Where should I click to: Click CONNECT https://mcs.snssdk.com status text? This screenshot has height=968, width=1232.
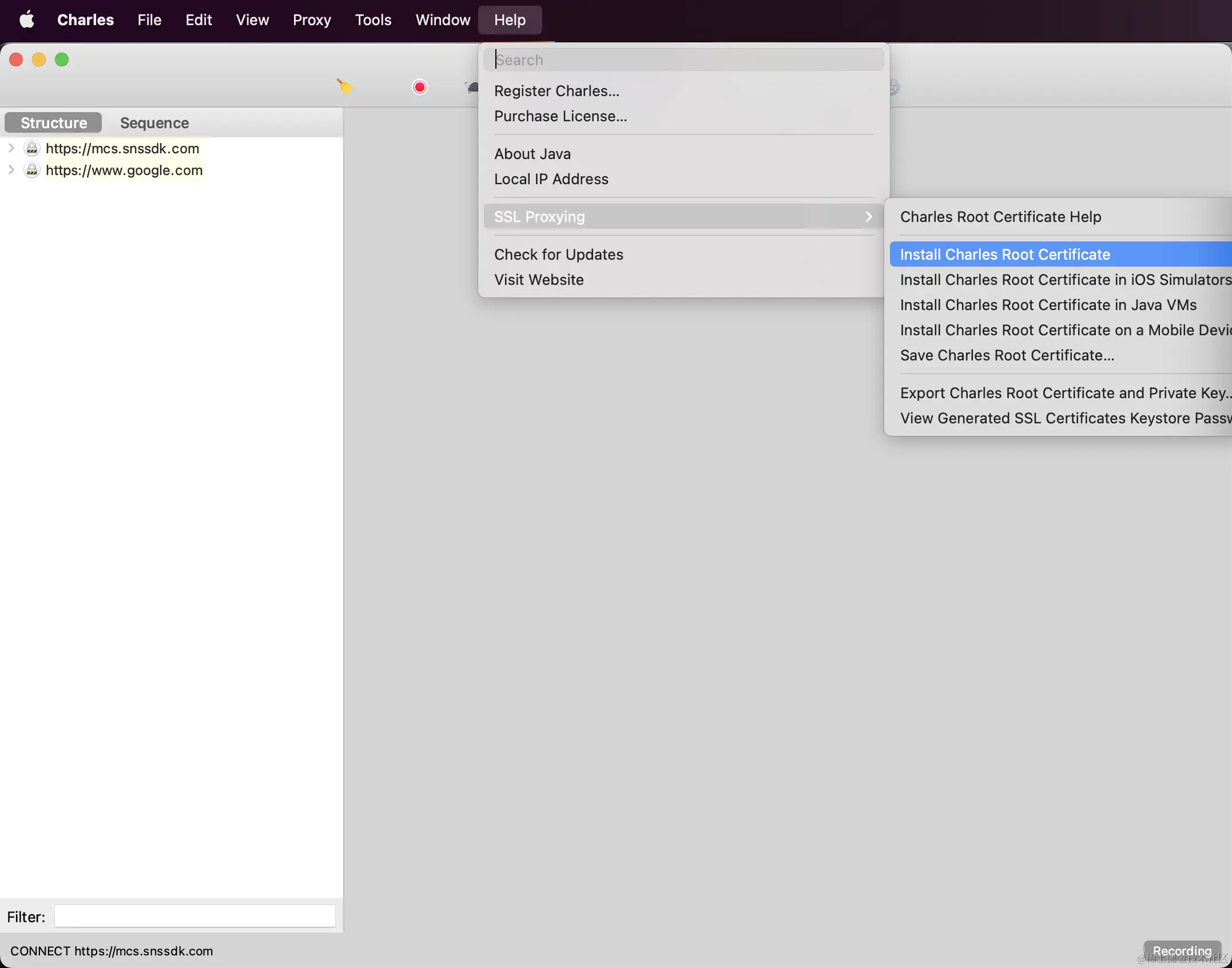point(112,951)
